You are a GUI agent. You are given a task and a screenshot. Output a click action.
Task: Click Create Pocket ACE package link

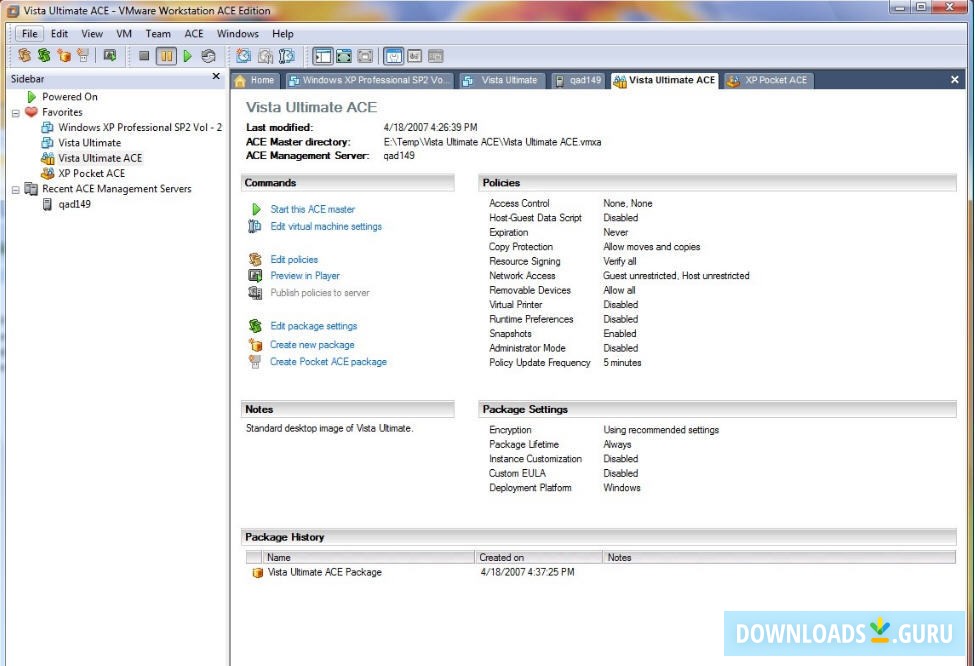pyautogui.click(x=328, y=362)
